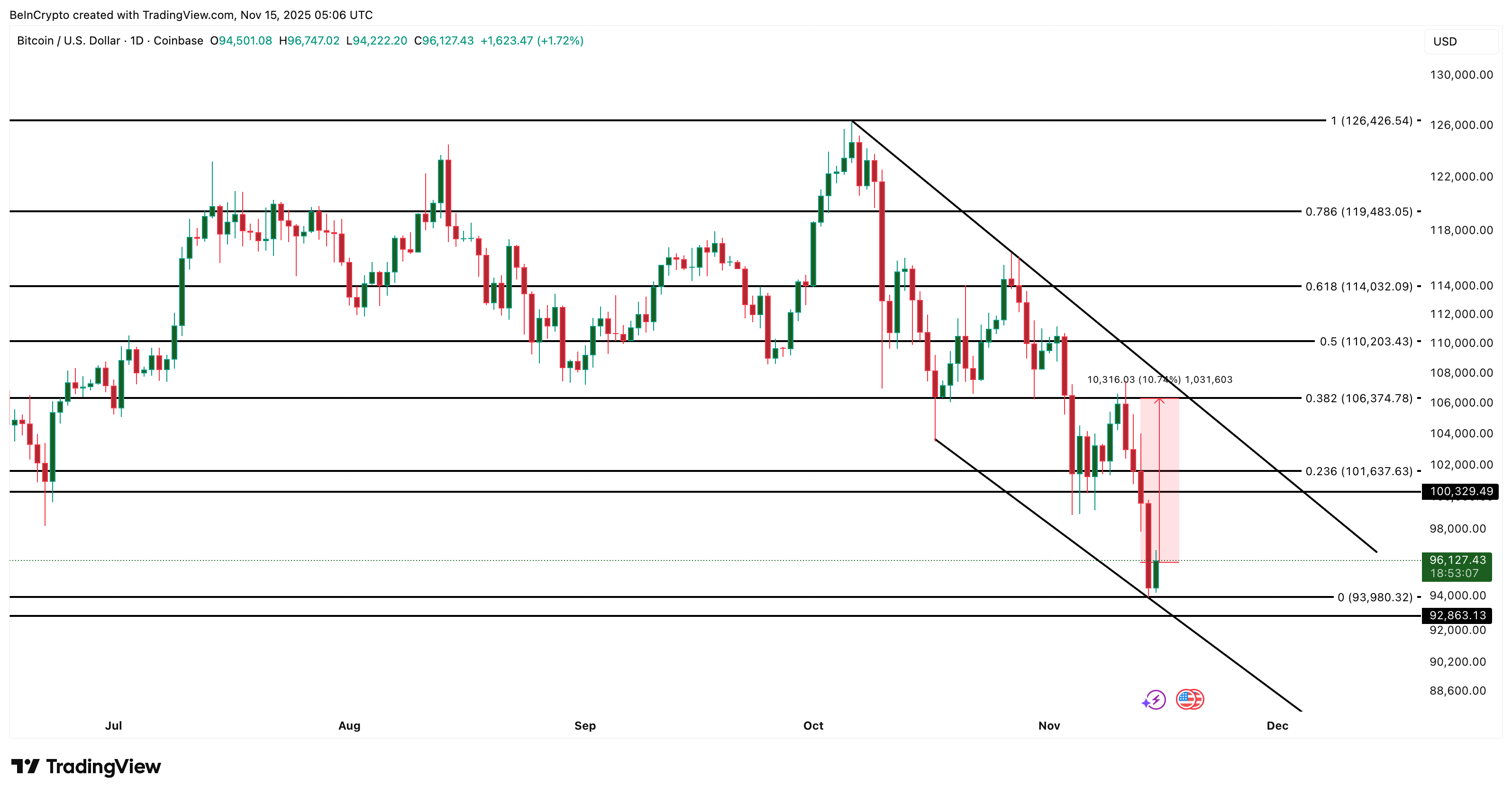Viewport: 1512px width, 795px height.
Task: Click the Coinbase exchange name in legend
Action: click(178, 40)
